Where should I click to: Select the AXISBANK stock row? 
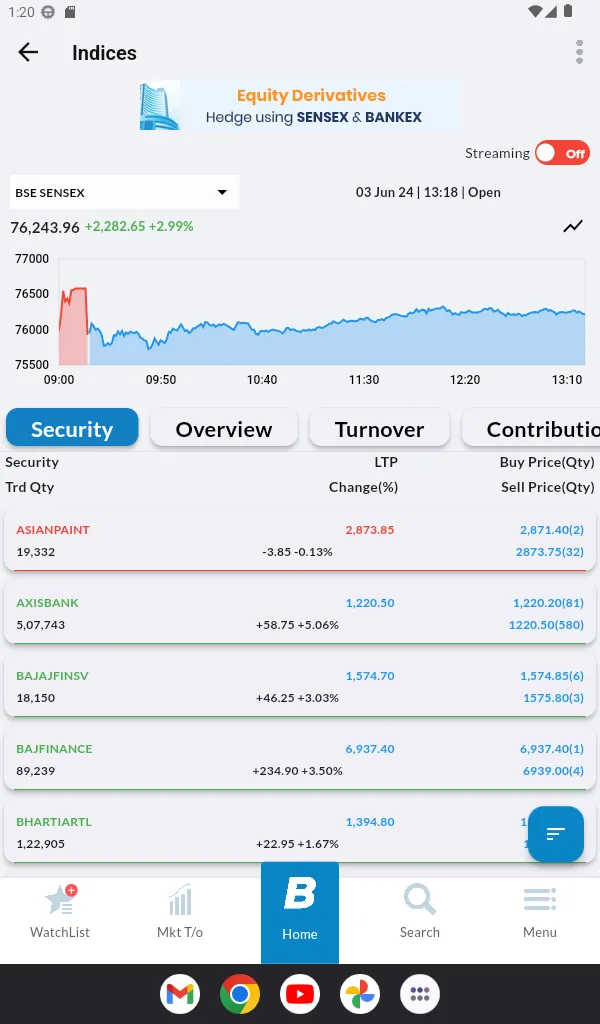click(x=300, y=612)
